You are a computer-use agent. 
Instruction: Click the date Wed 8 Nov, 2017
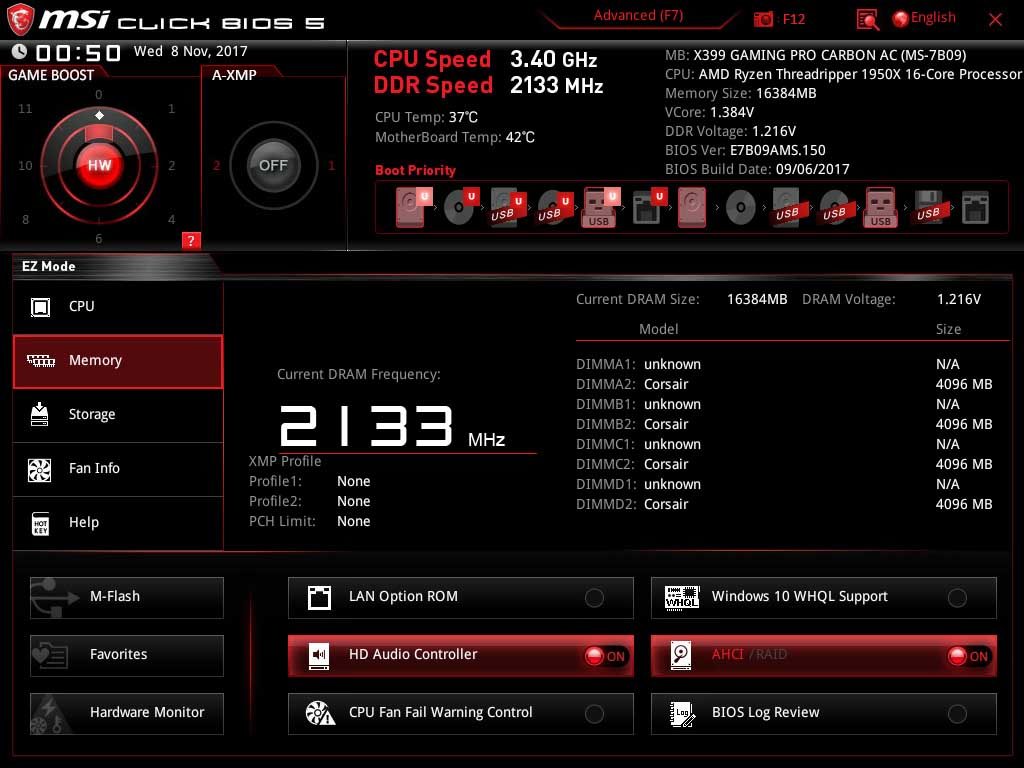point(191,51)
